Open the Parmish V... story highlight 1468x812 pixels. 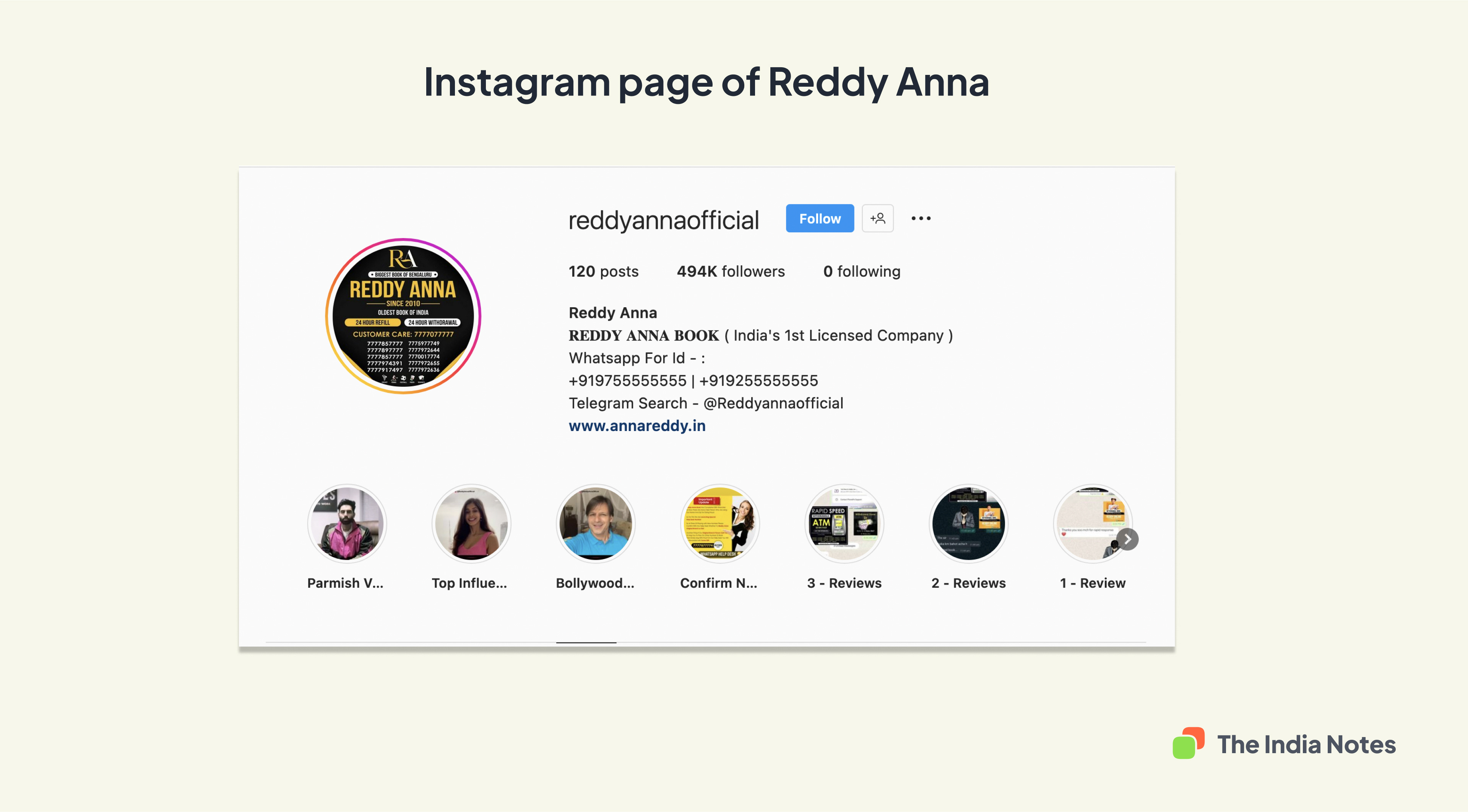coord(346,524)
